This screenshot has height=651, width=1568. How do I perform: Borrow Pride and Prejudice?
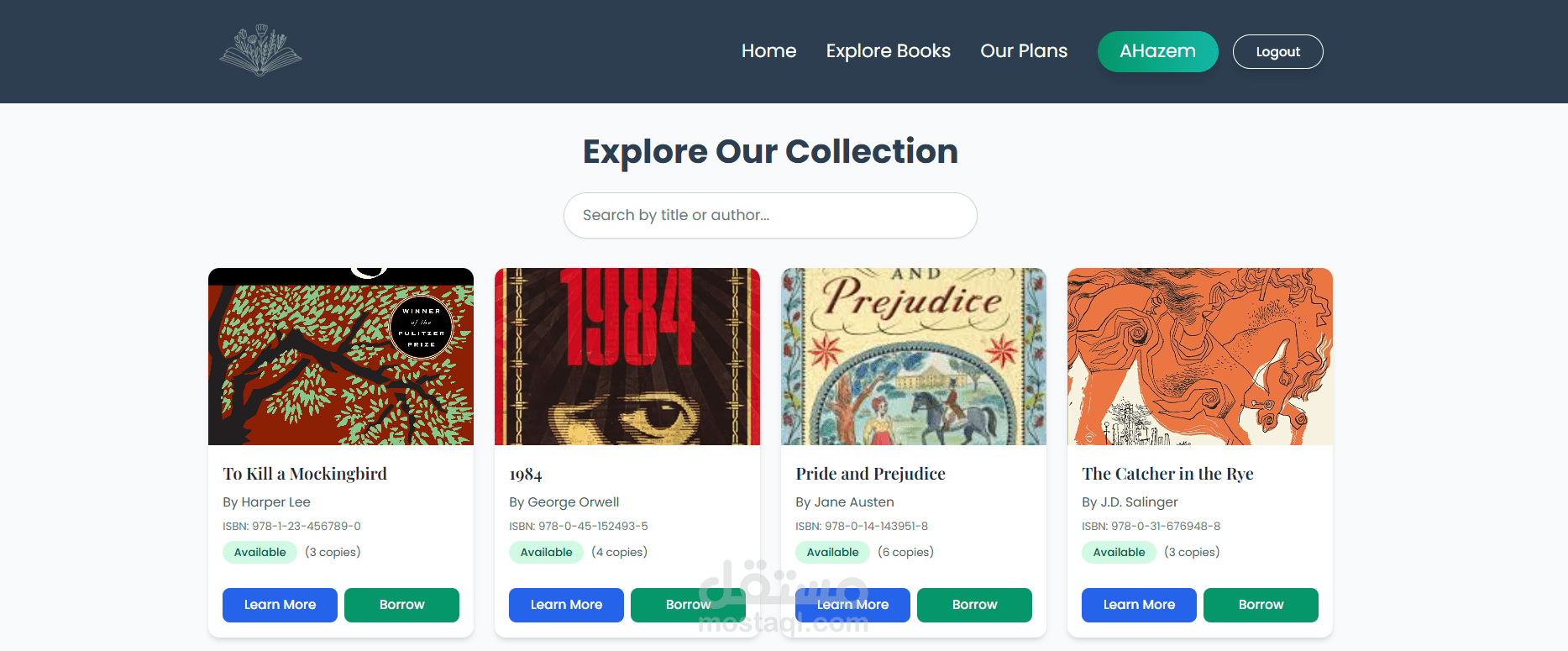(x=974, y=605)
